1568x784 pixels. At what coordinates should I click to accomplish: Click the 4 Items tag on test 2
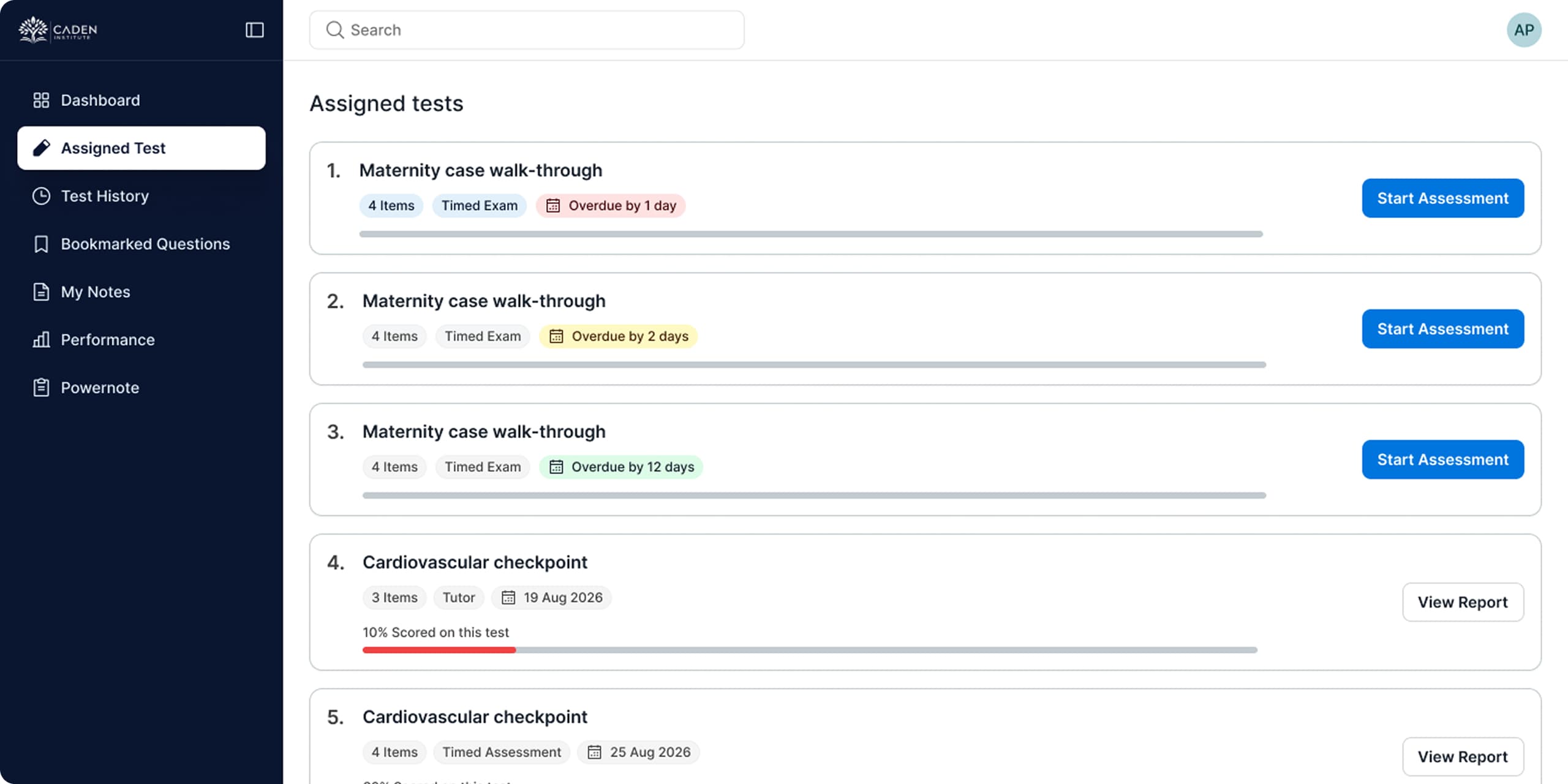click(394, 336)
